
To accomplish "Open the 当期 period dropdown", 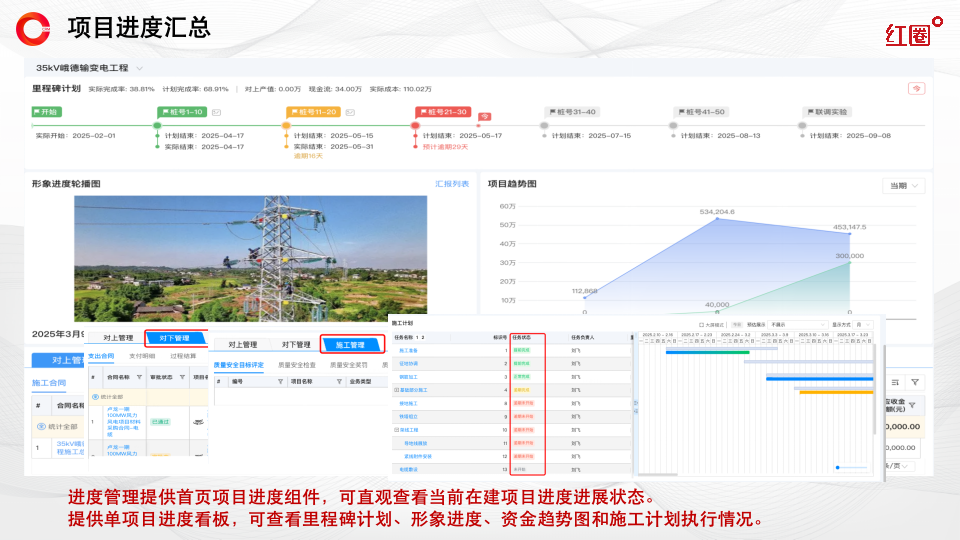I will click(x=903, y=185).
